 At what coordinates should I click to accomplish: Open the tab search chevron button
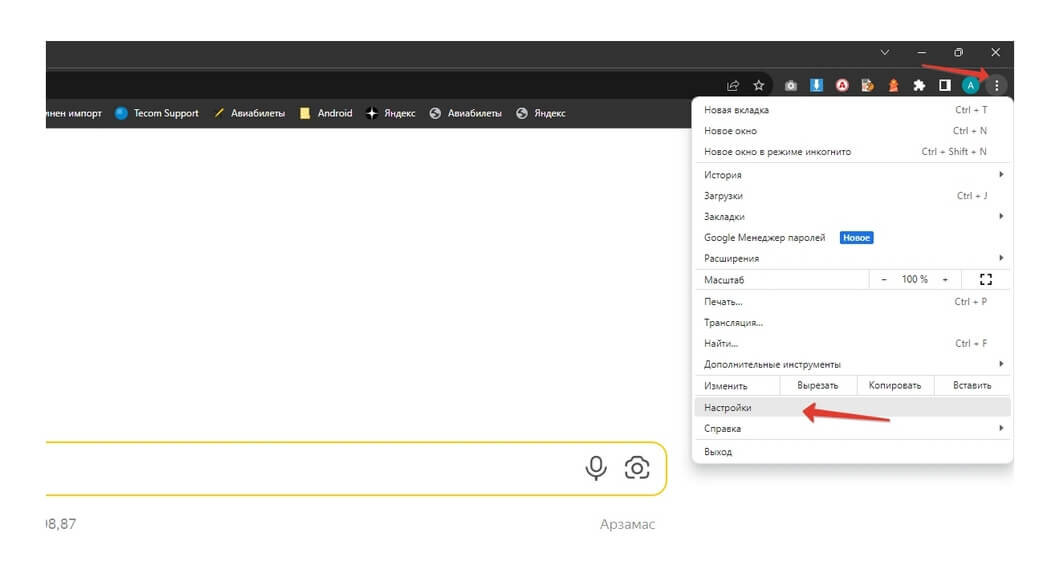click(885, 52)
